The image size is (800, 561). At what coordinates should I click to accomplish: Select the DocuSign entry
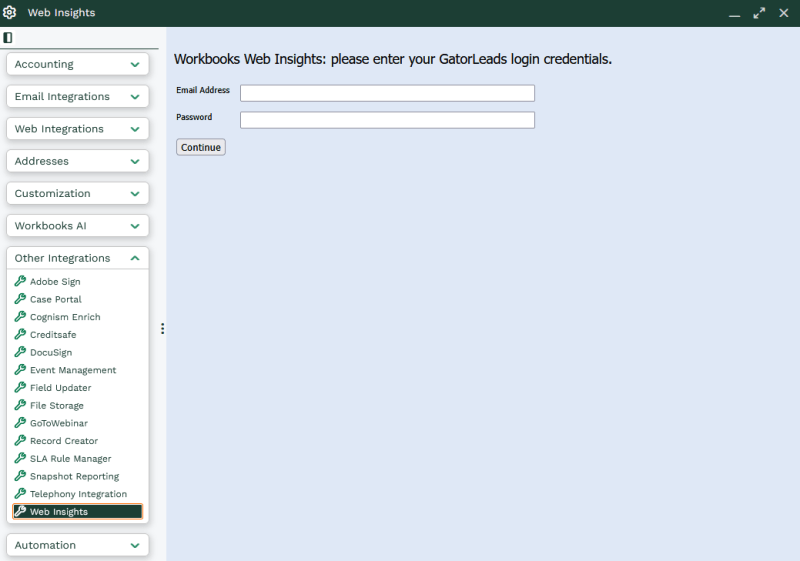[51, 352]
